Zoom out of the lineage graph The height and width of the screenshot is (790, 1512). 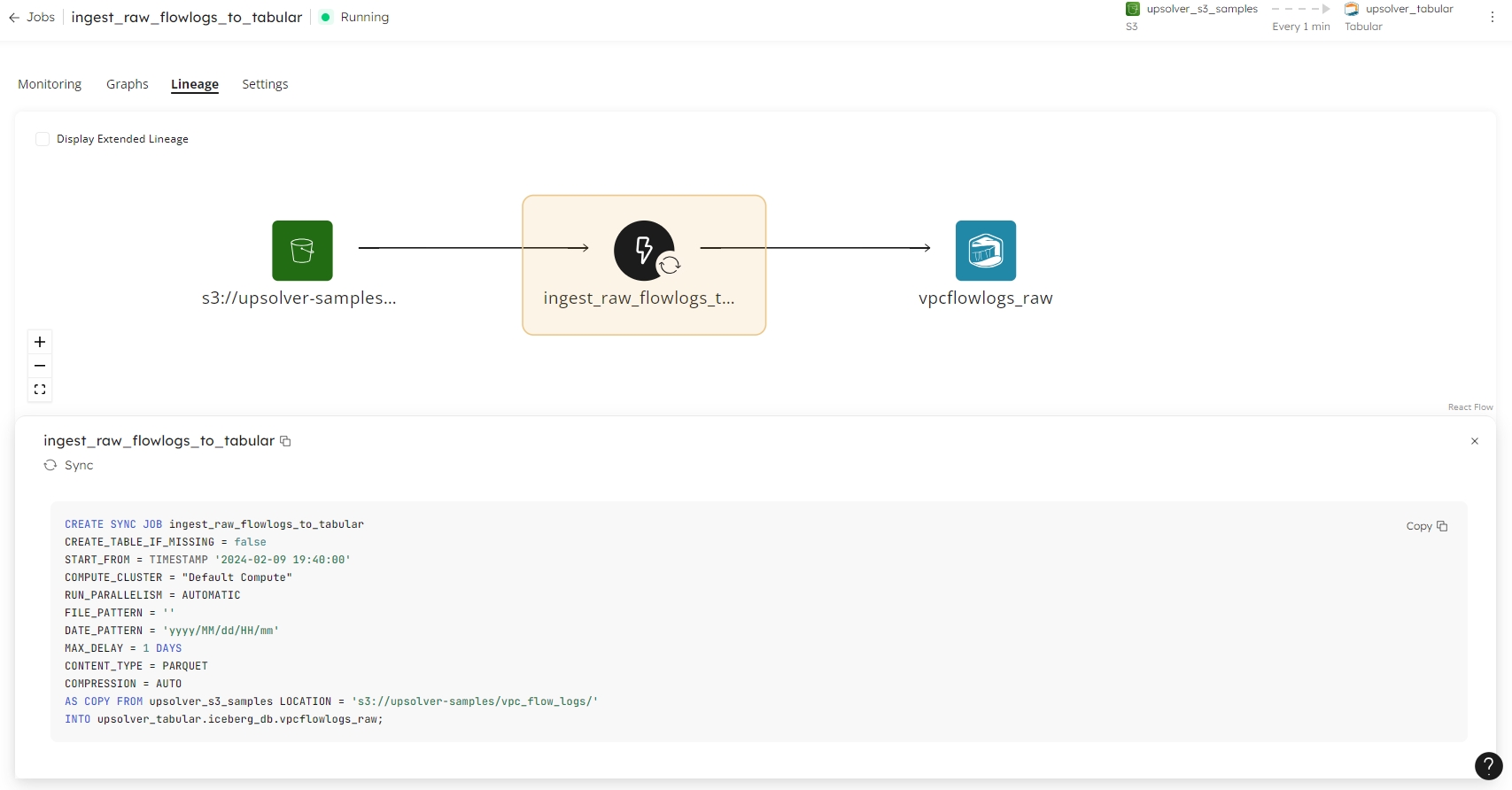click(40, 366)
